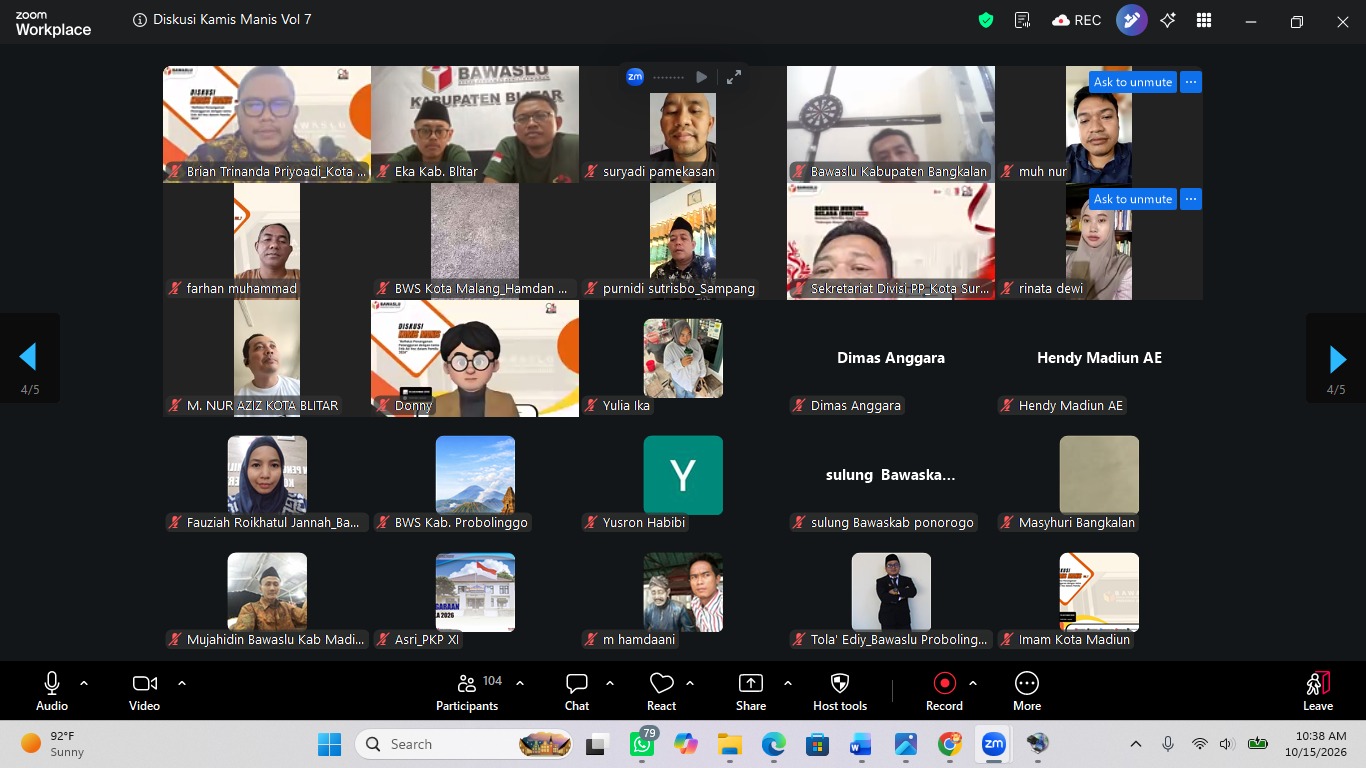Open the live transcript icon in title bar
Image resolution: width=1366 pixels, height=768 pixels.
click(x=1022, y=20)
